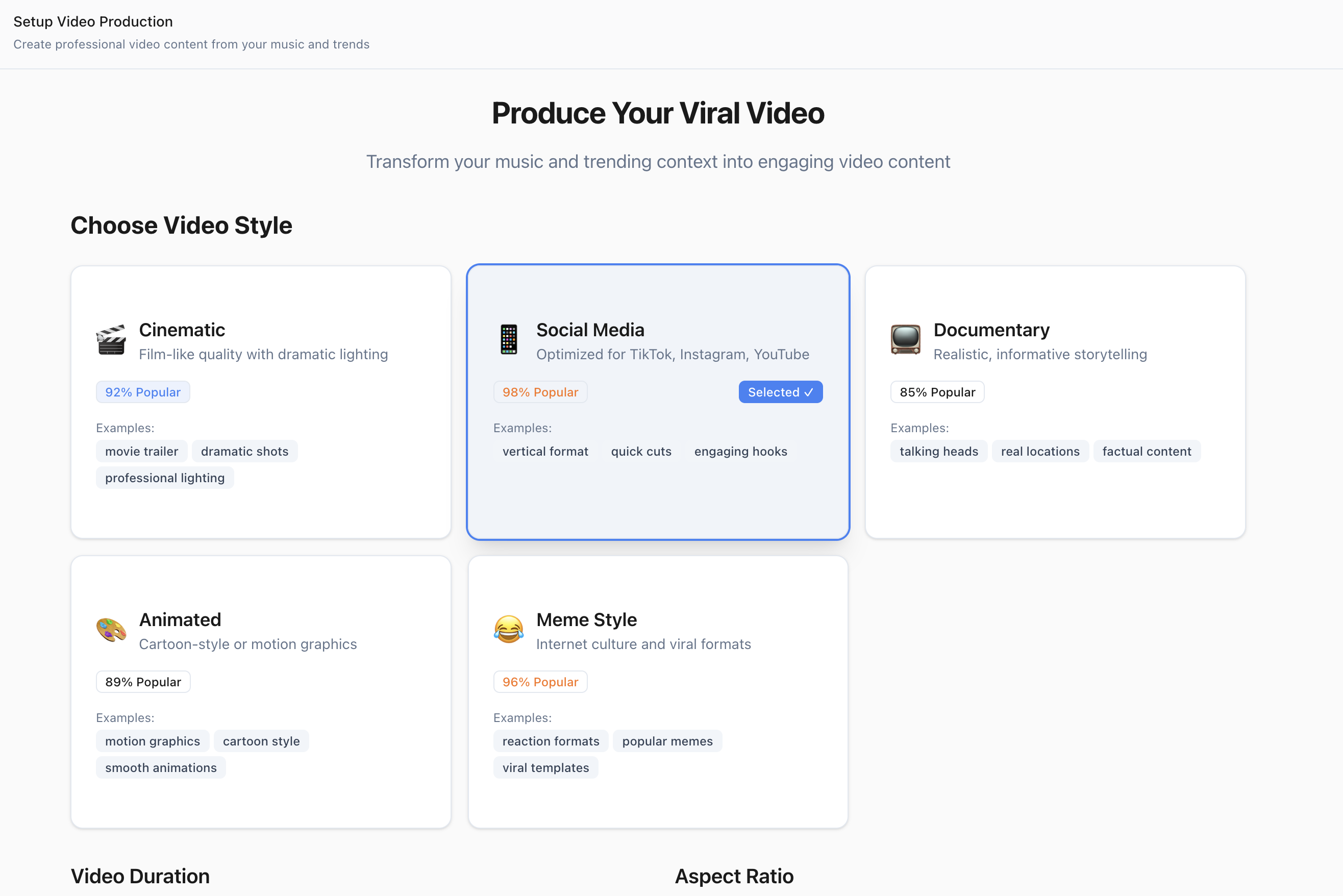The width and height of the screenshot is (1343, 896).
Task: Click the Selected checkmark badge
Action: (x=780, y=392)
